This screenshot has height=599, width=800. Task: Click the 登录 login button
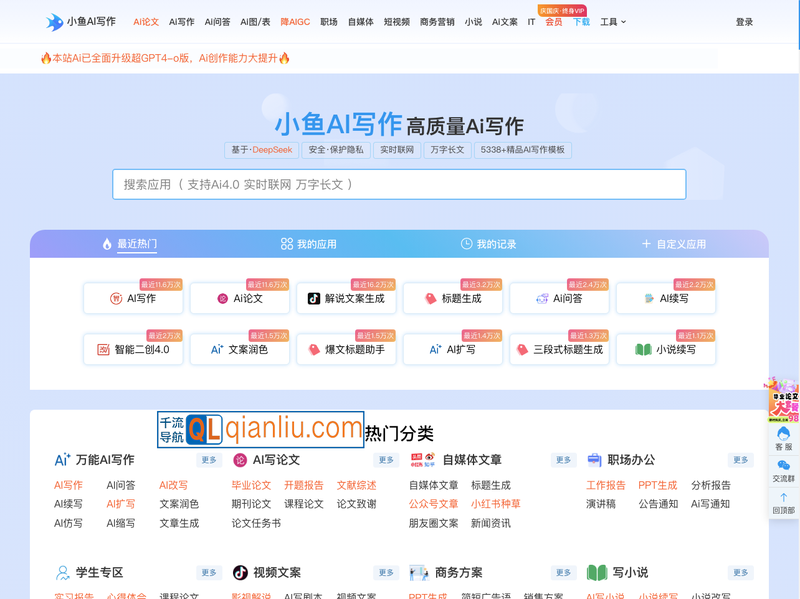tap(744, 22)
